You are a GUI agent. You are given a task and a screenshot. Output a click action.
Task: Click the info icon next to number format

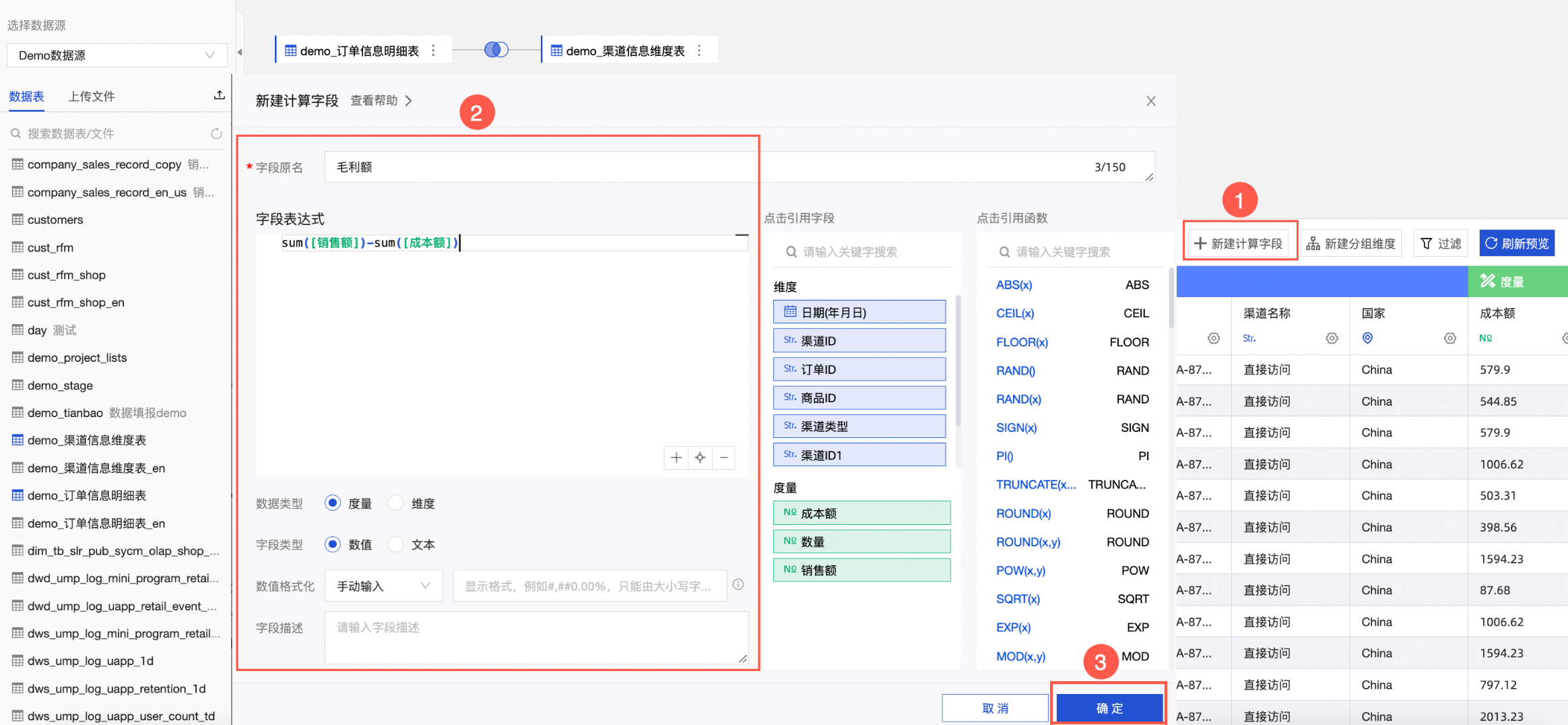click(738, 585)
